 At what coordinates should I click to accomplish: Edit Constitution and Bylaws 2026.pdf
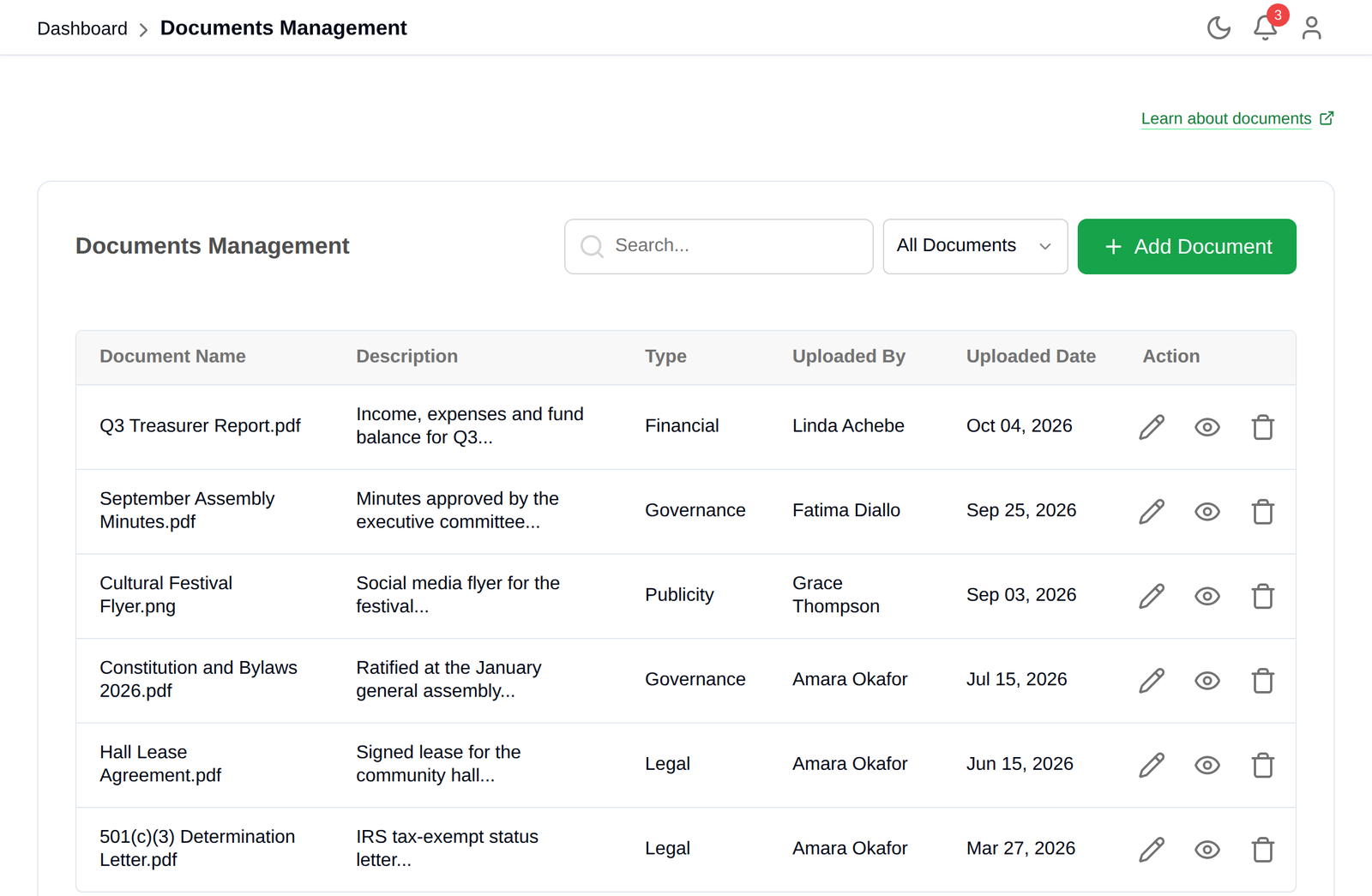(1152, 681)
